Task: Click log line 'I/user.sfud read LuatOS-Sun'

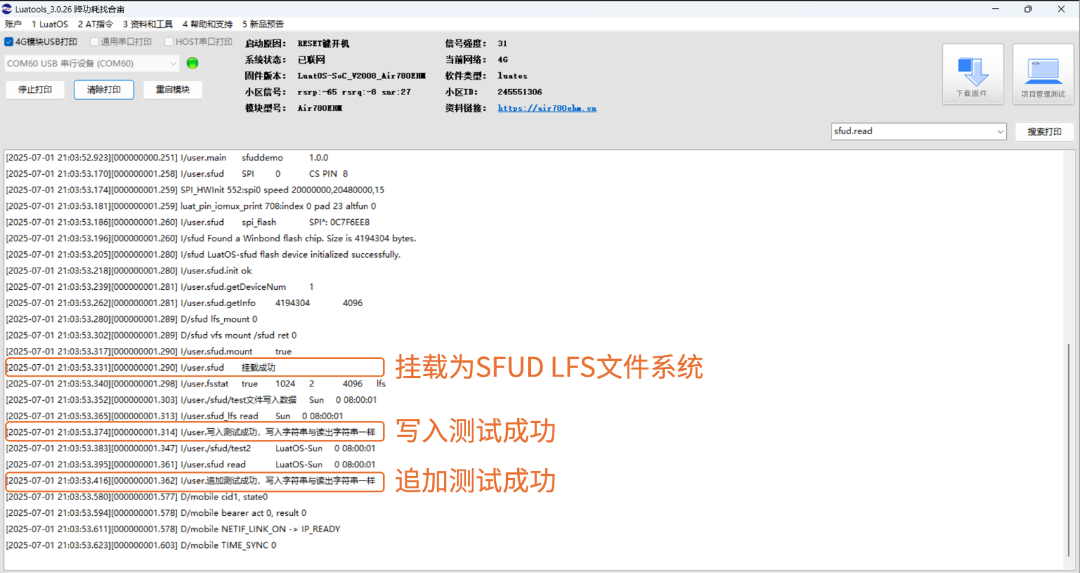Action: pyautogui.click(x=191, y=465)
